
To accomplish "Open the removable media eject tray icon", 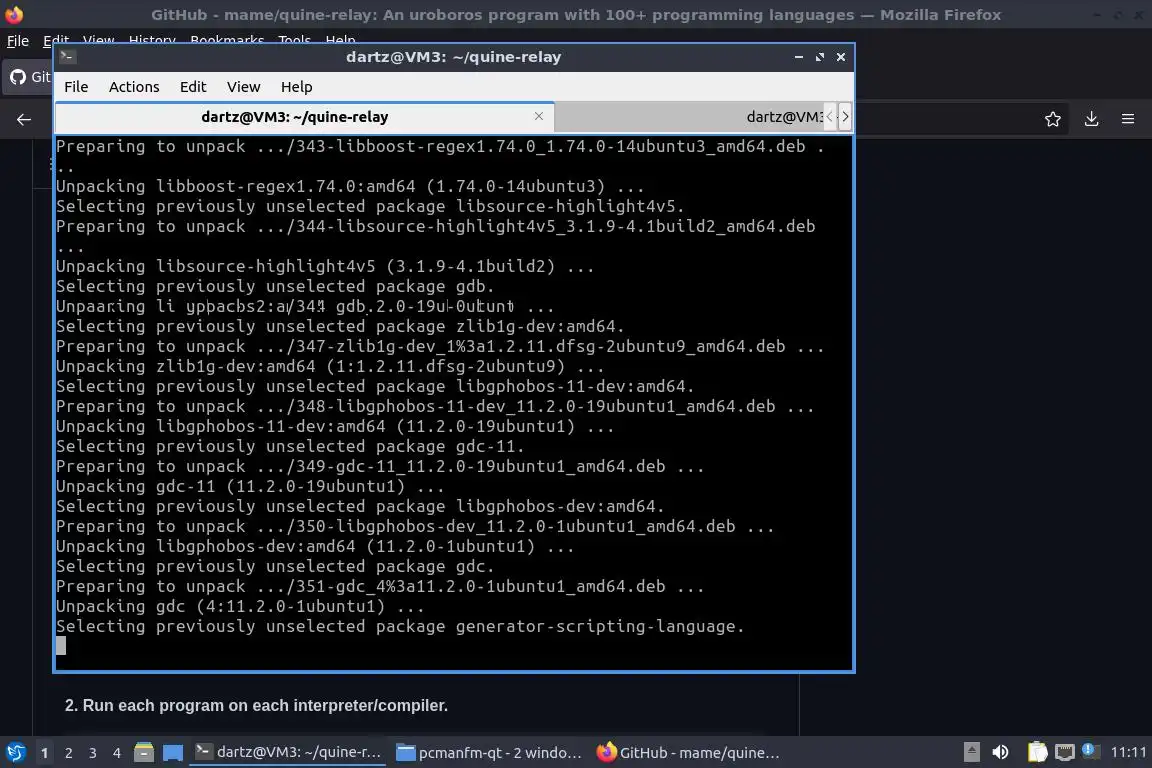I will [971, 752].
